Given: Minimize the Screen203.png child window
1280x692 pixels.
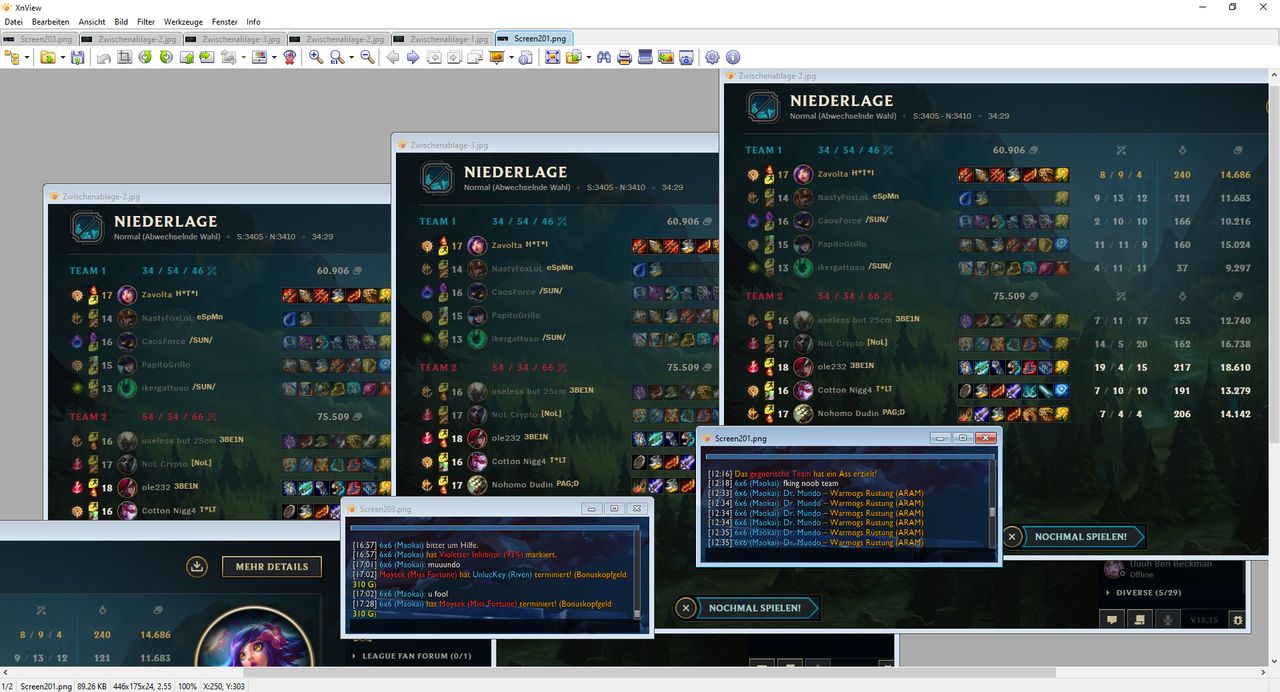Looking at the screenshot, I should (592, 509).
